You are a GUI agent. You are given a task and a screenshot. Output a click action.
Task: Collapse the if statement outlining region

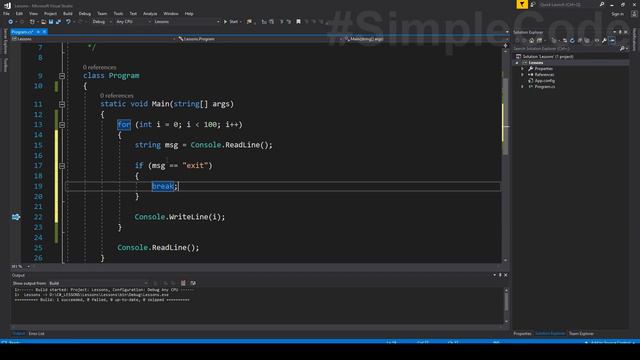coord(62,166)
